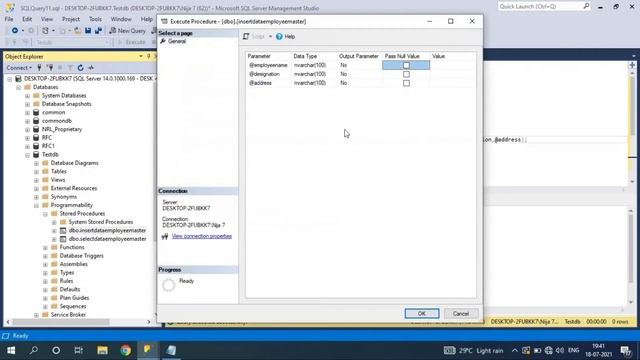Click the Save All icon in toolbar
The width and height of the screenshot is (640, 360).
[x=98, y=31]
